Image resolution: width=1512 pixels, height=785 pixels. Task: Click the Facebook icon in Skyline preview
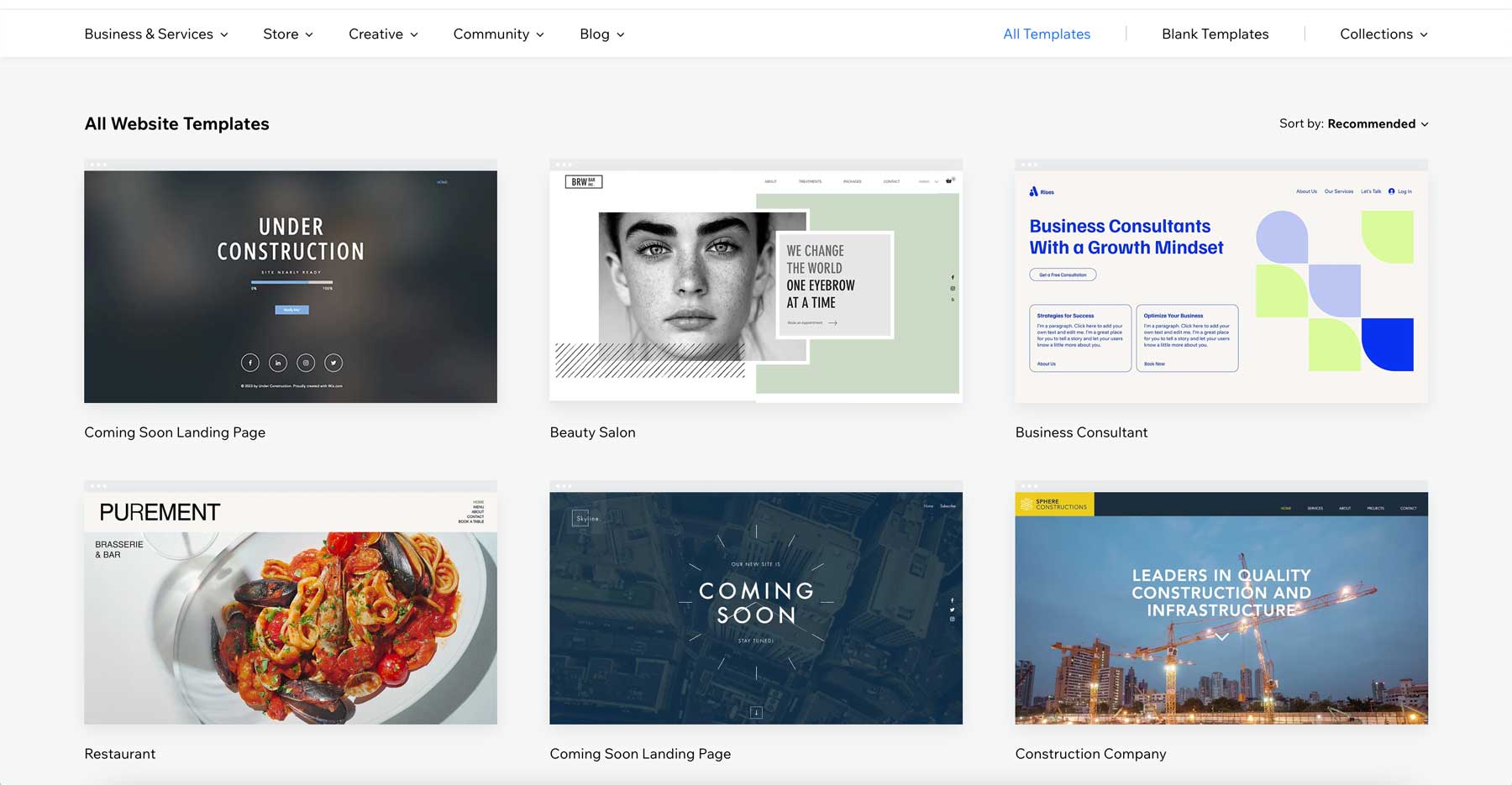click(953, 600)
